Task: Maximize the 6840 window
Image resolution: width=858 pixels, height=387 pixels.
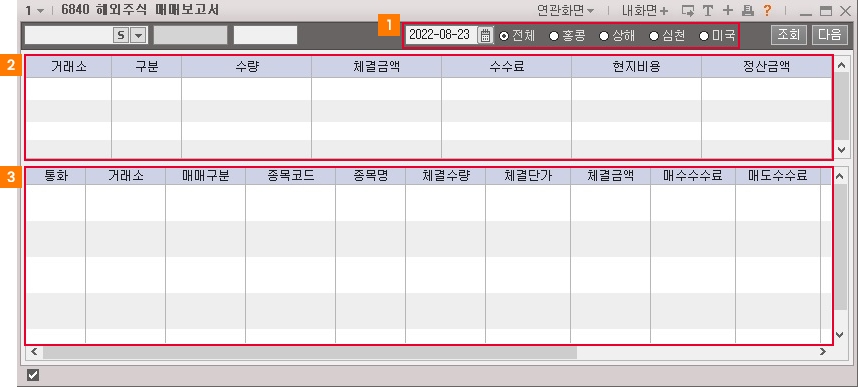Action: [x=826, y=10]
